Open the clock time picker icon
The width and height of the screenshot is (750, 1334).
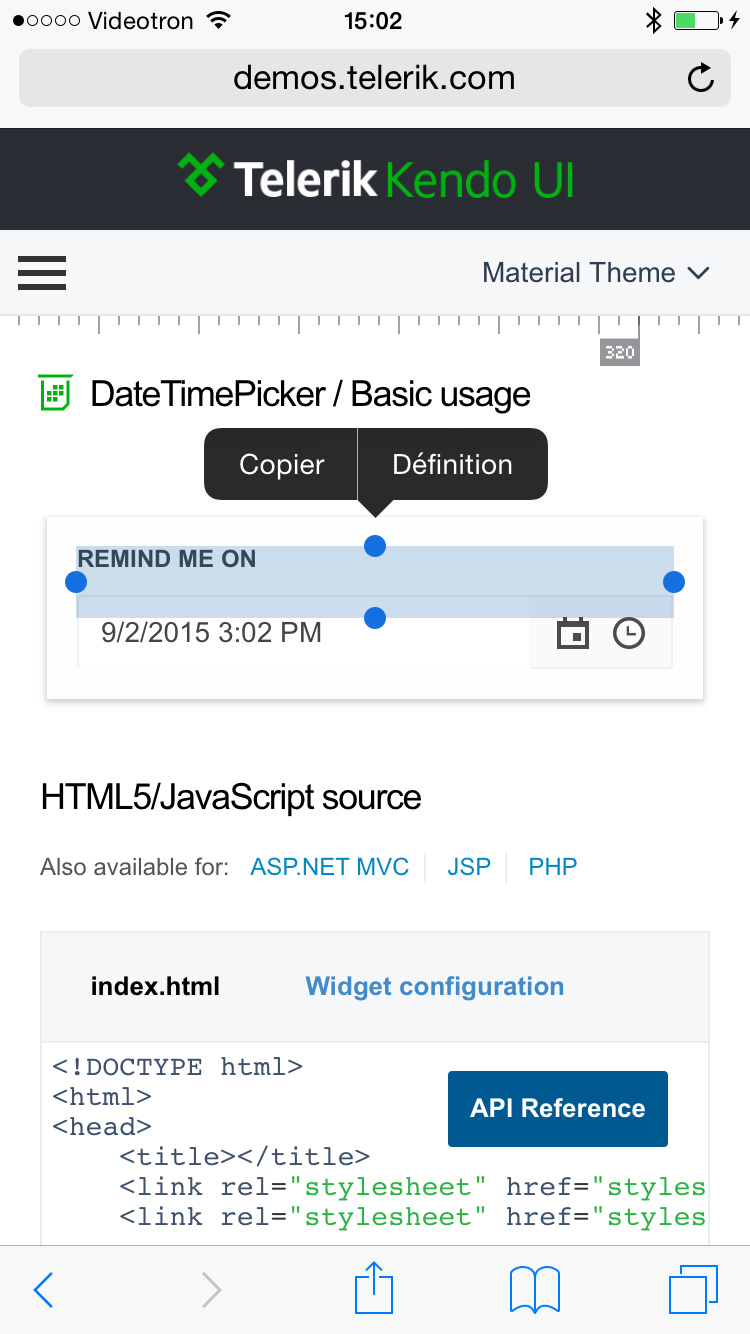pos(629,633)
